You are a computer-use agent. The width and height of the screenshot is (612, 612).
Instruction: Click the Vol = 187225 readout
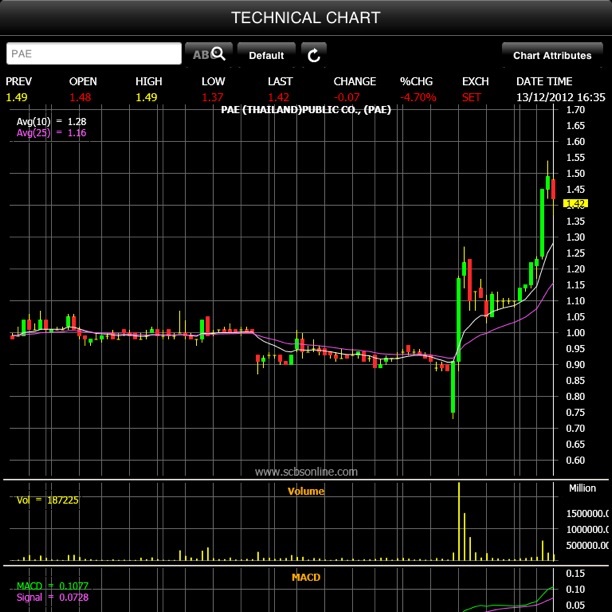click(47, 500)
